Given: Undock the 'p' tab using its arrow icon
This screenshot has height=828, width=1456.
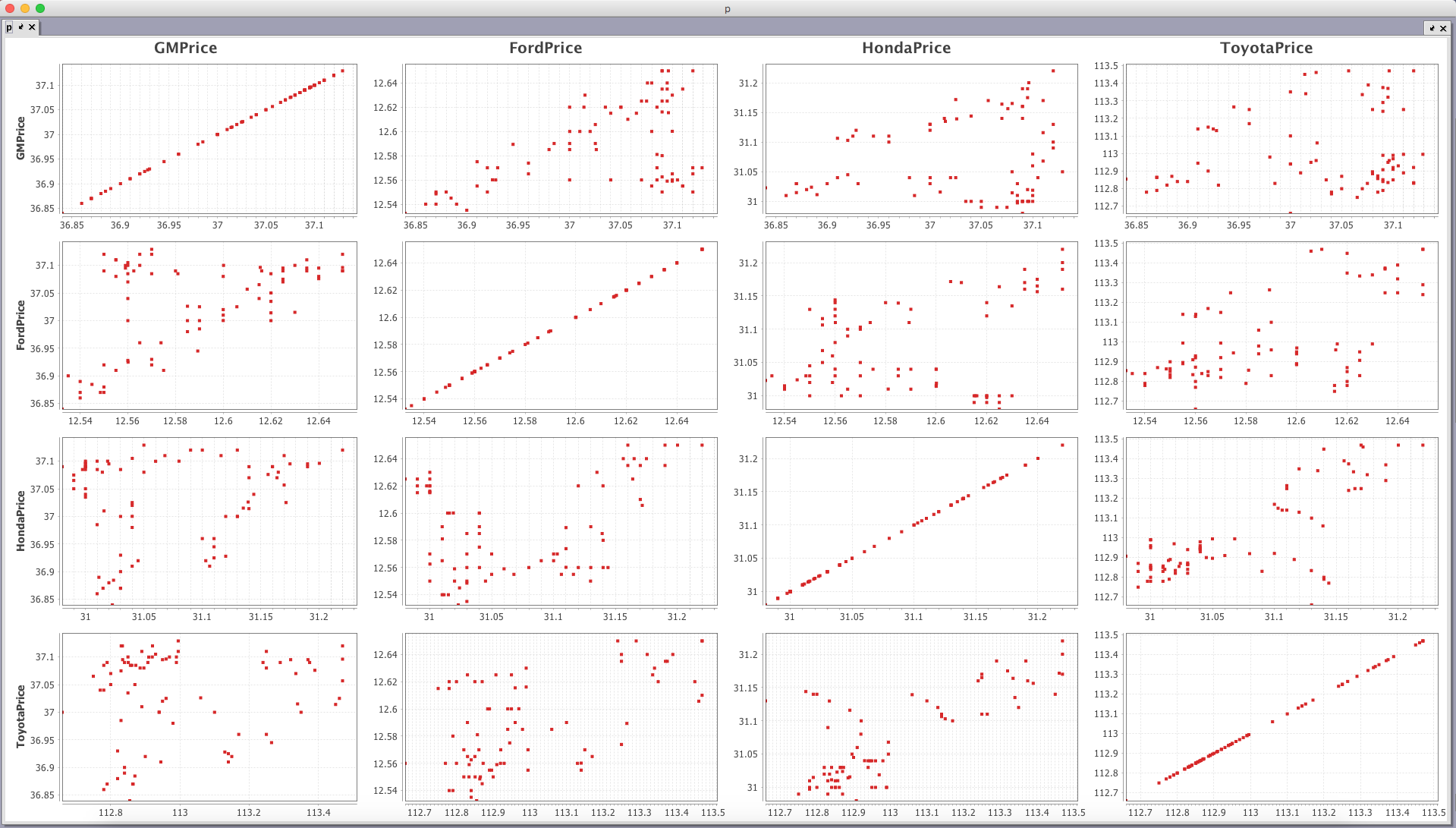Looking at the screenshot, I should point(21,27).
